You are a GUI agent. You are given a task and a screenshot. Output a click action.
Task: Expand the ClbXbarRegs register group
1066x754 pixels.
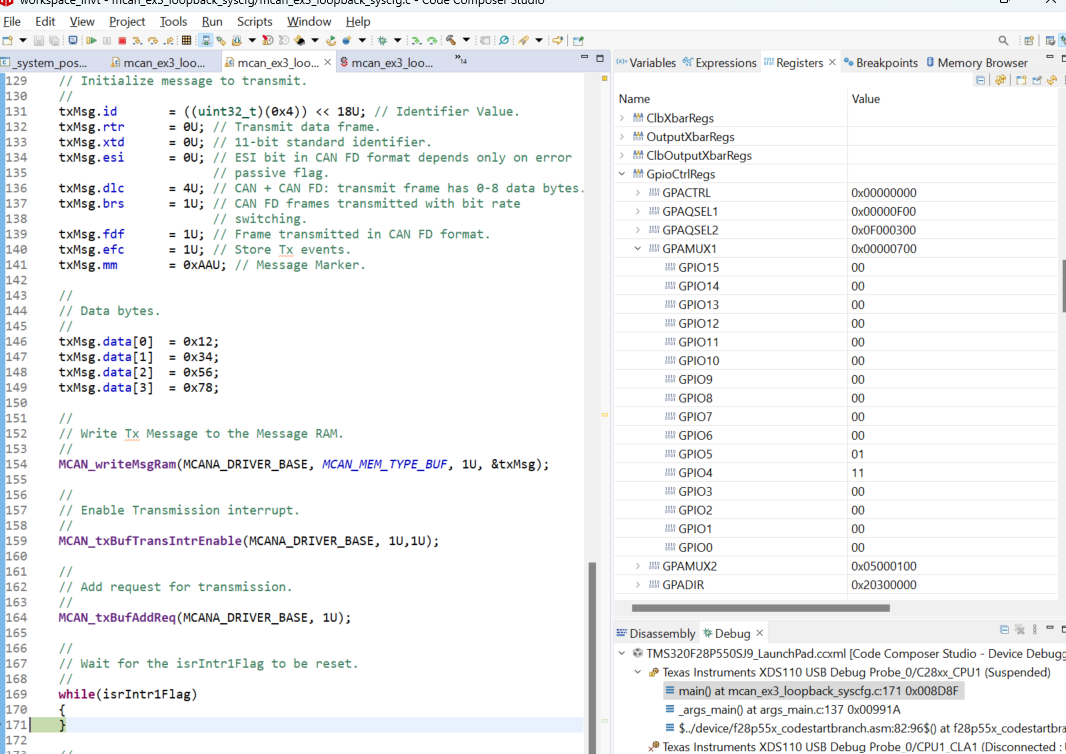pyautogui.click(x=623, y=118)
